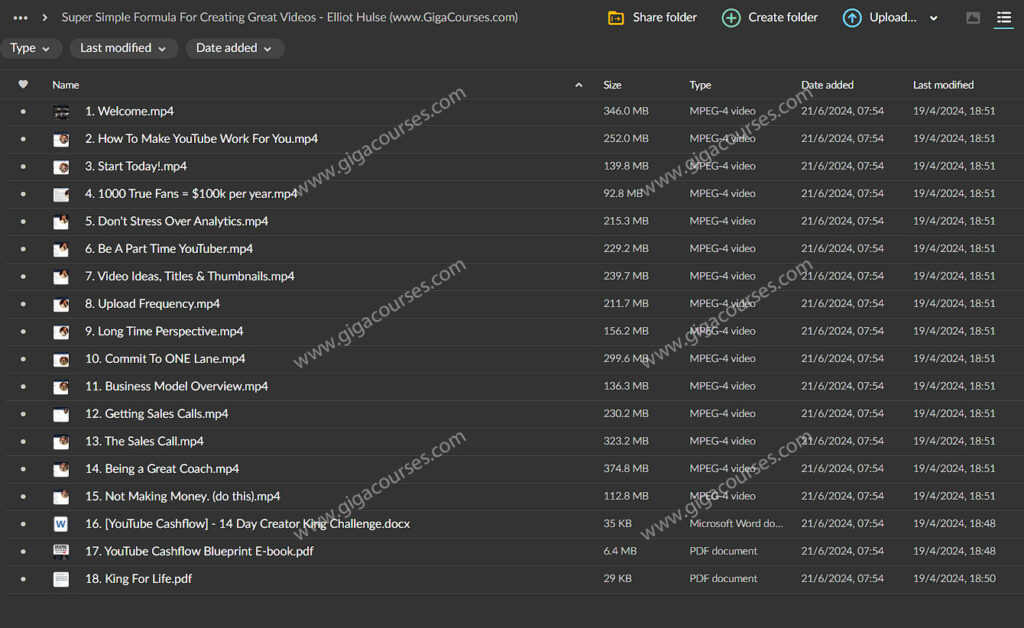
Task: Open 5. Don't Stress Over Analytics.mp4
Action: tap(176, 221)
